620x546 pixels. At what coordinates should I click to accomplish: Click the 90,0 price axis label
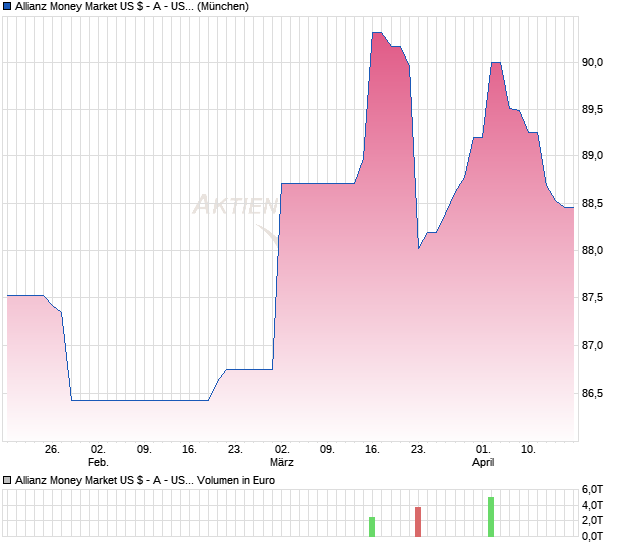coord(592,62)
